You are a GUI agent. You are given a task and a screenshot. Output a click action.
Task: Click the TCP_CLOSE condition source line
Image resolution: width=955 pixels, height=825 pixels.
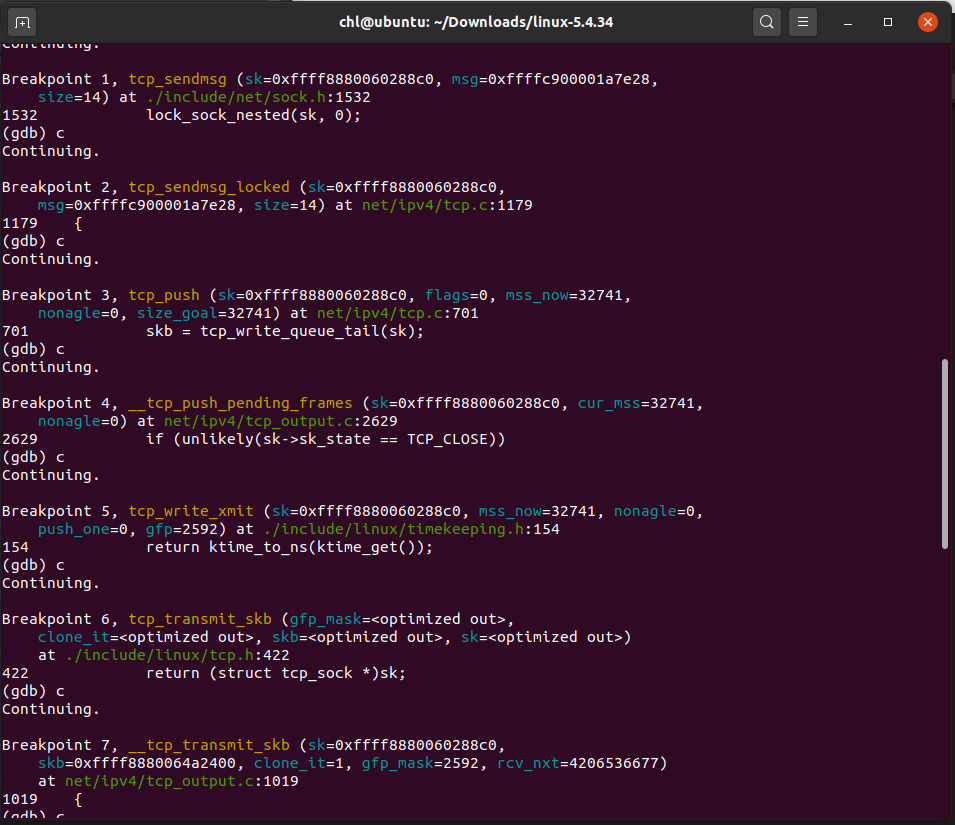[x=326, y=439]
